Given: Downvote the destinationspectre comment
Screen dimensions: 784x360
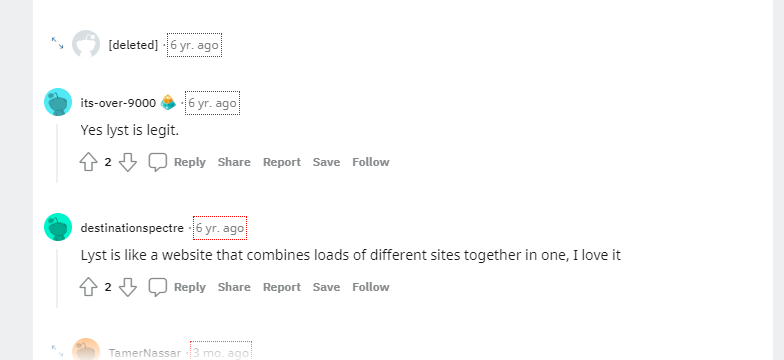Looking at the screenshot, I should pos(128,287).
